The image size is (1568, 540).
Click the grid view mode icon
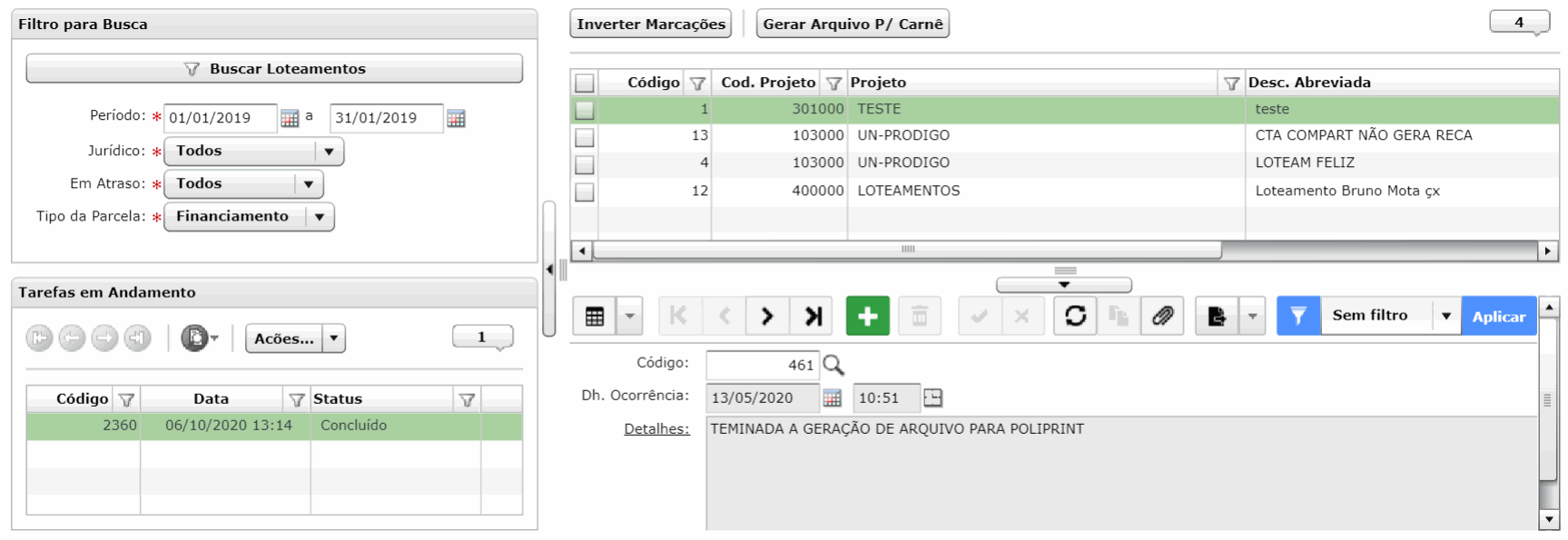pos(595,316)
